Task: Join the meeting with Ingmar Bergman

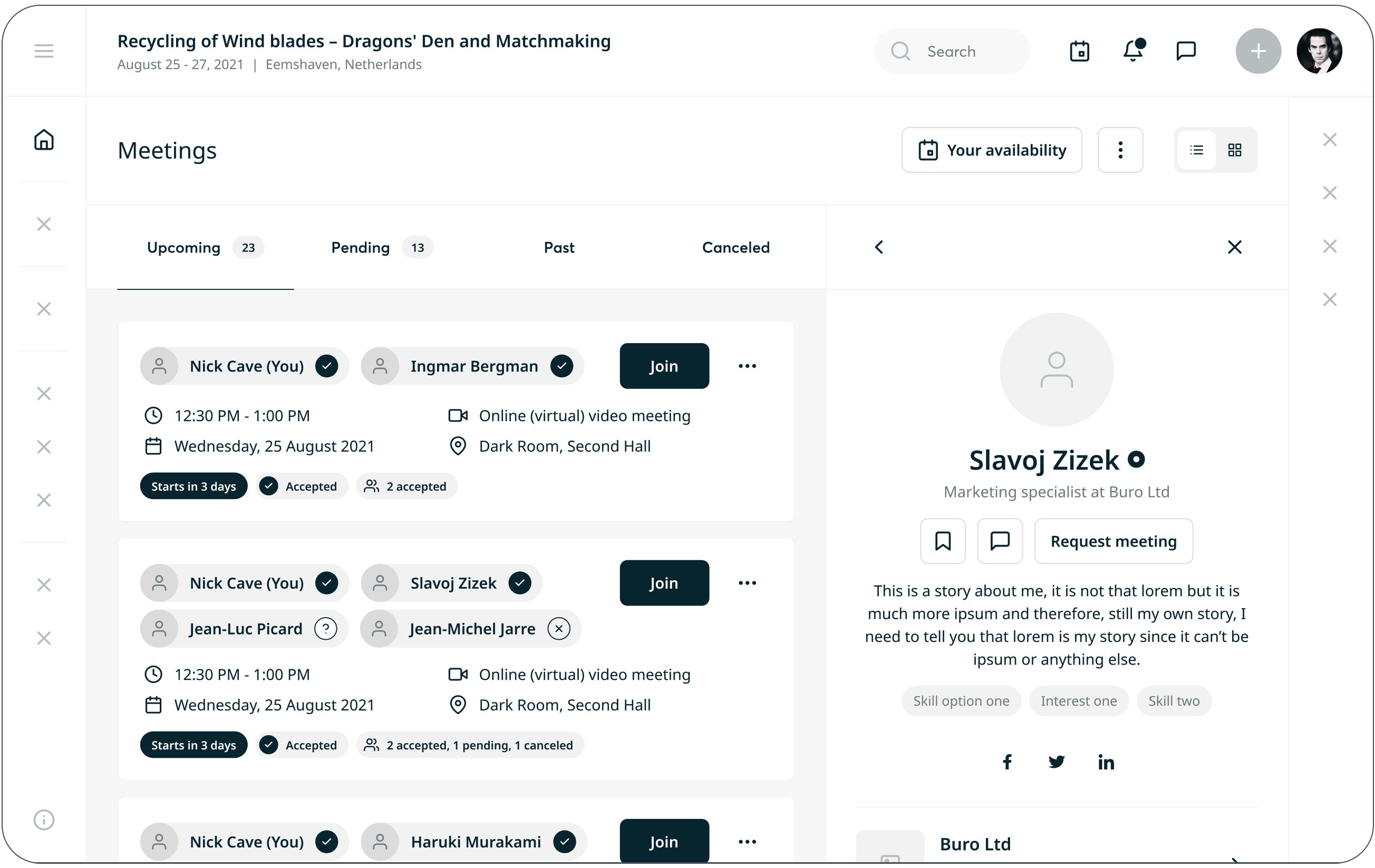Action: [x=664, y=366]
